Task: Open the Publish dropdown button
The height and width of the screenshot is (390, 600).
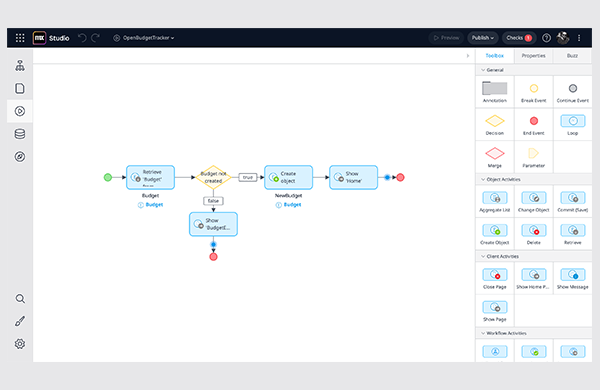Action: coord(483,38)
